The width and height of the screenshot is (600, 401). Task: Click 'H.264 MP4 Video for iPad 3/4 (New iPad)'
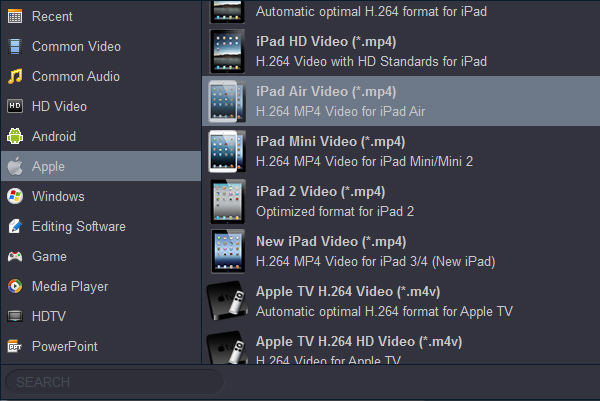click(375, 261)
